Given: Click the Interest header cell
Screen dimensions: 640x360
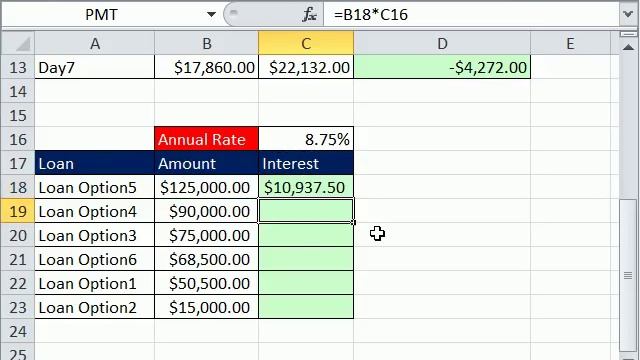Looking at the screenshot, I should 306,163.
